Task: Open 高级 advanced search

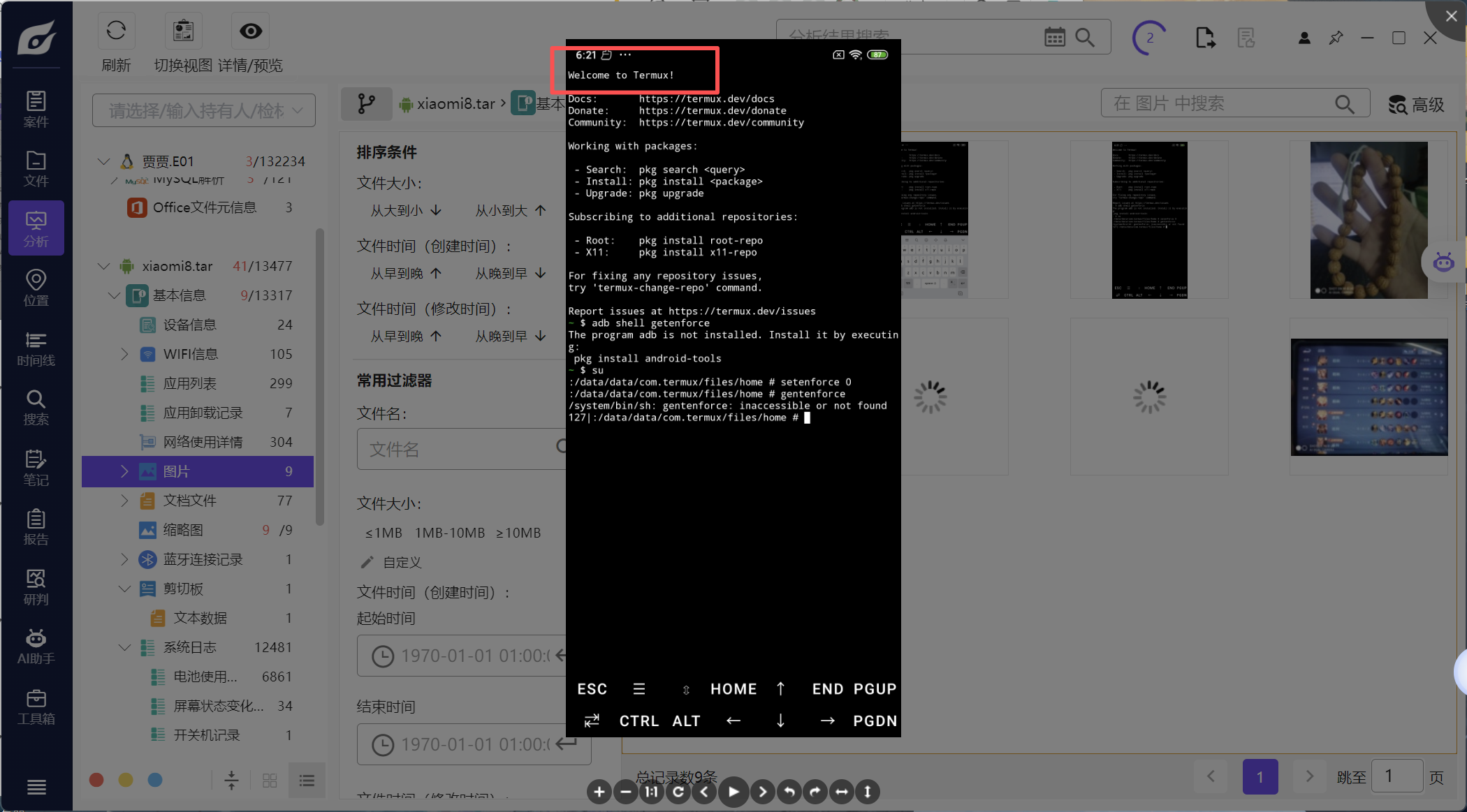Action: [x=1416, y=105]
